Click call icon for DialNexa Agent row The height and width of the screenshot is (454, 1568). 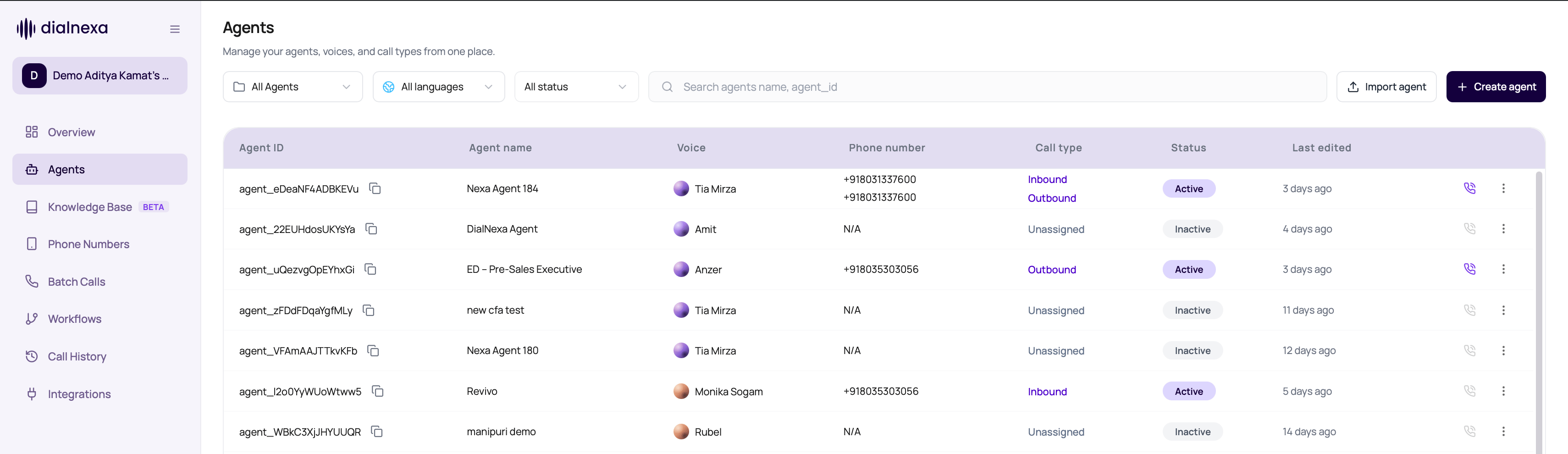coord(1469,229)
